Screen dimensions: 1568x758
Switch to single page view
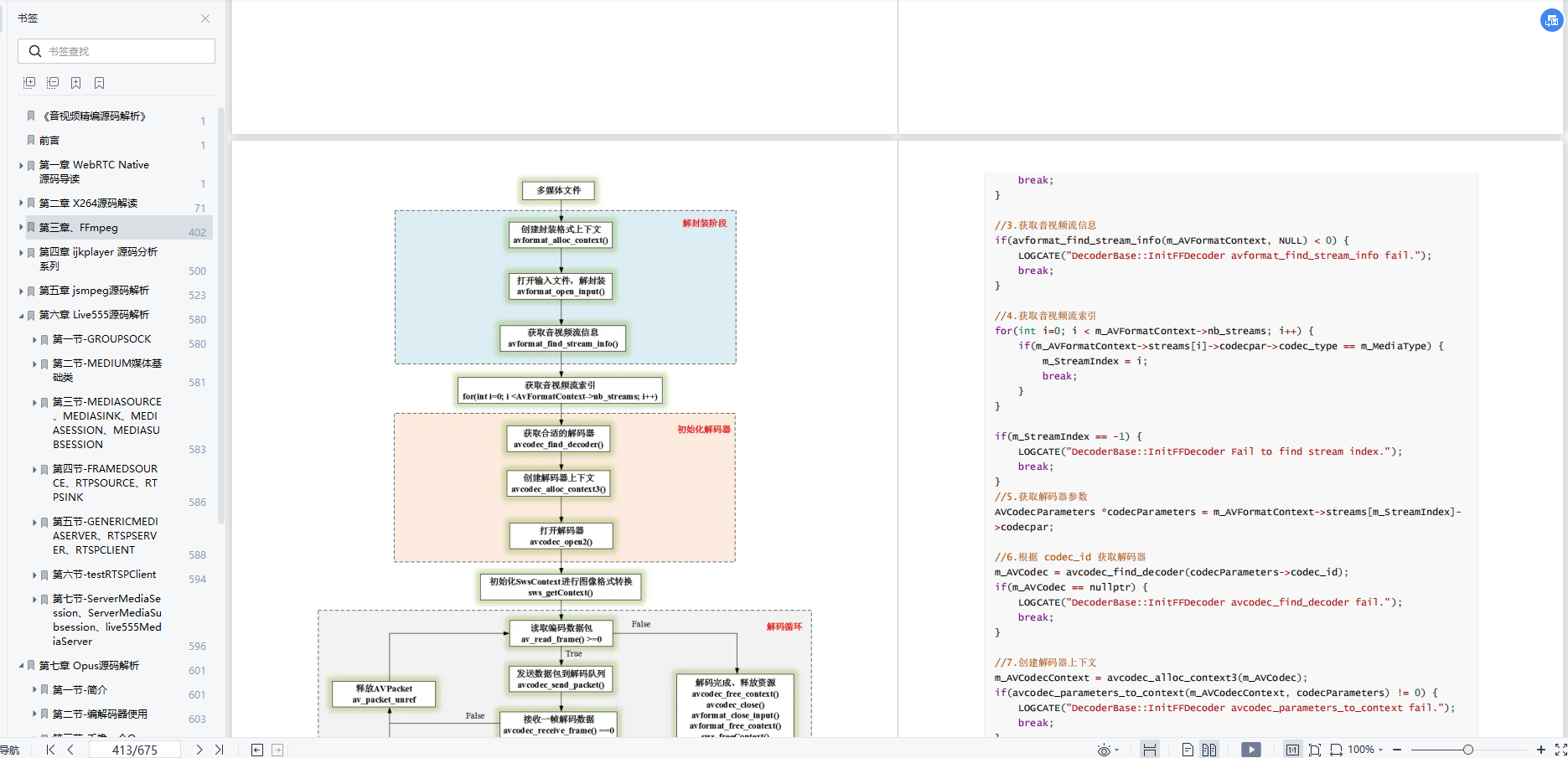coord(1188,750)
